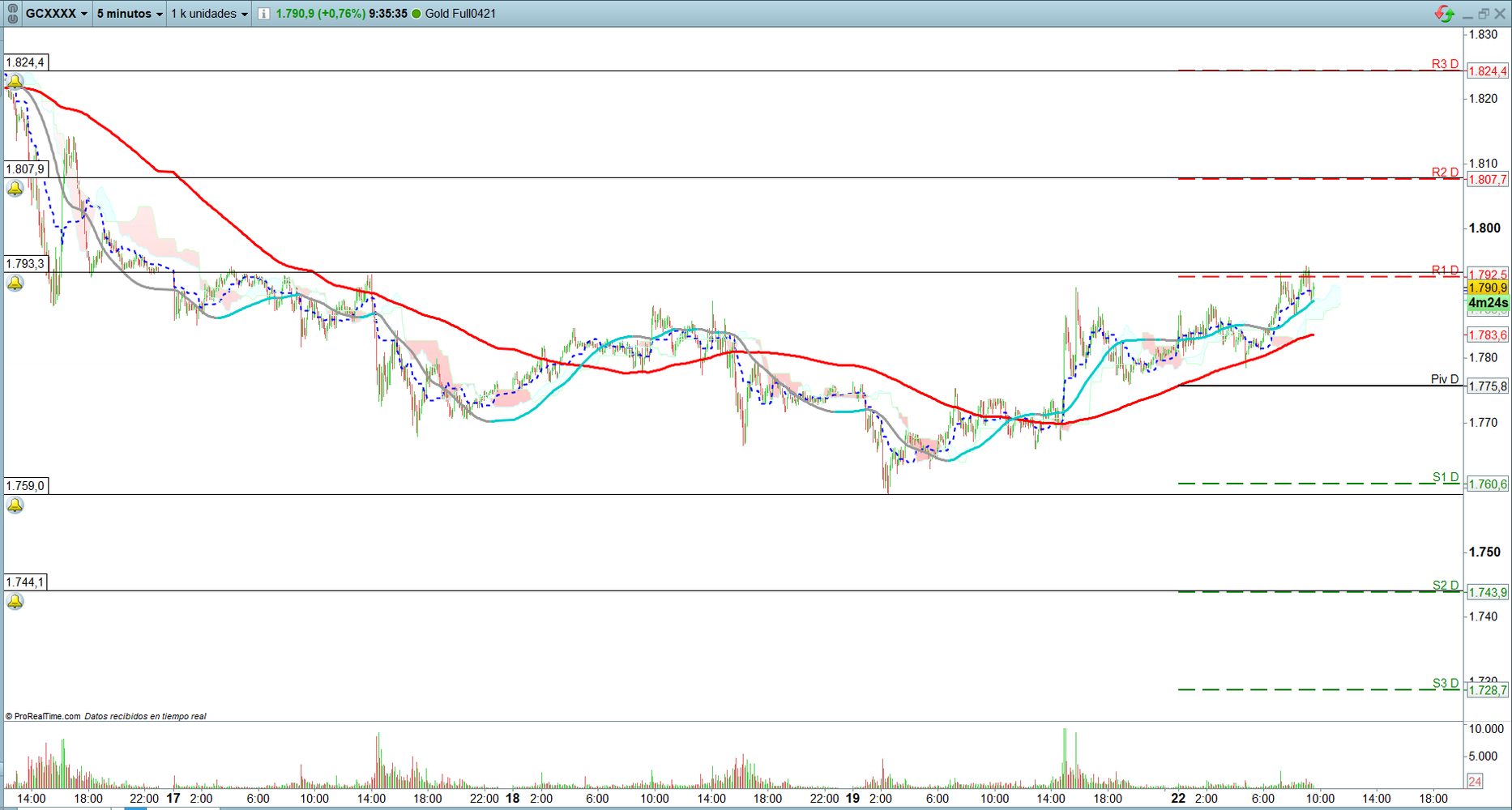1512x810 pixels.
Task: Click the 1.743,9 green price tag
Action: (1488, 592)
